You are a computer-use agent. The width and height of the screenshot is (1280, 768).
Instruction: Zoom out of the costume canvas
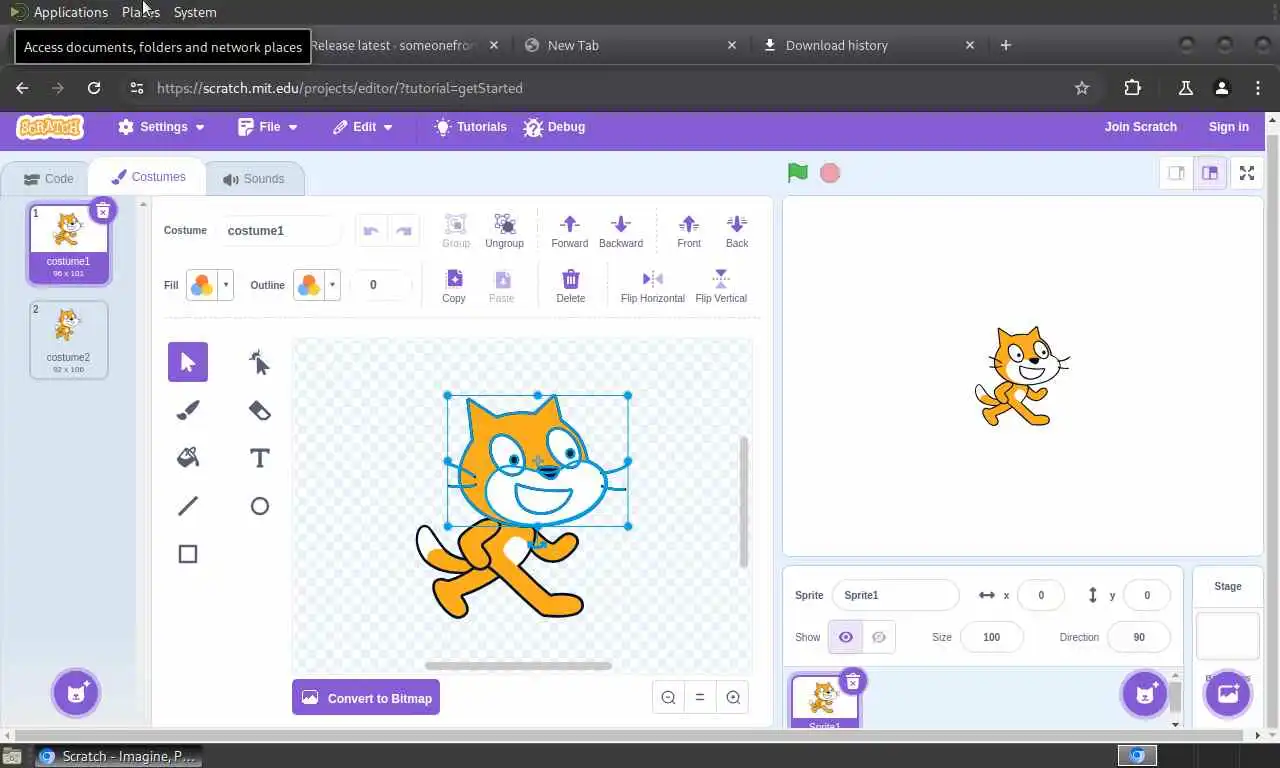coord(668,698)
